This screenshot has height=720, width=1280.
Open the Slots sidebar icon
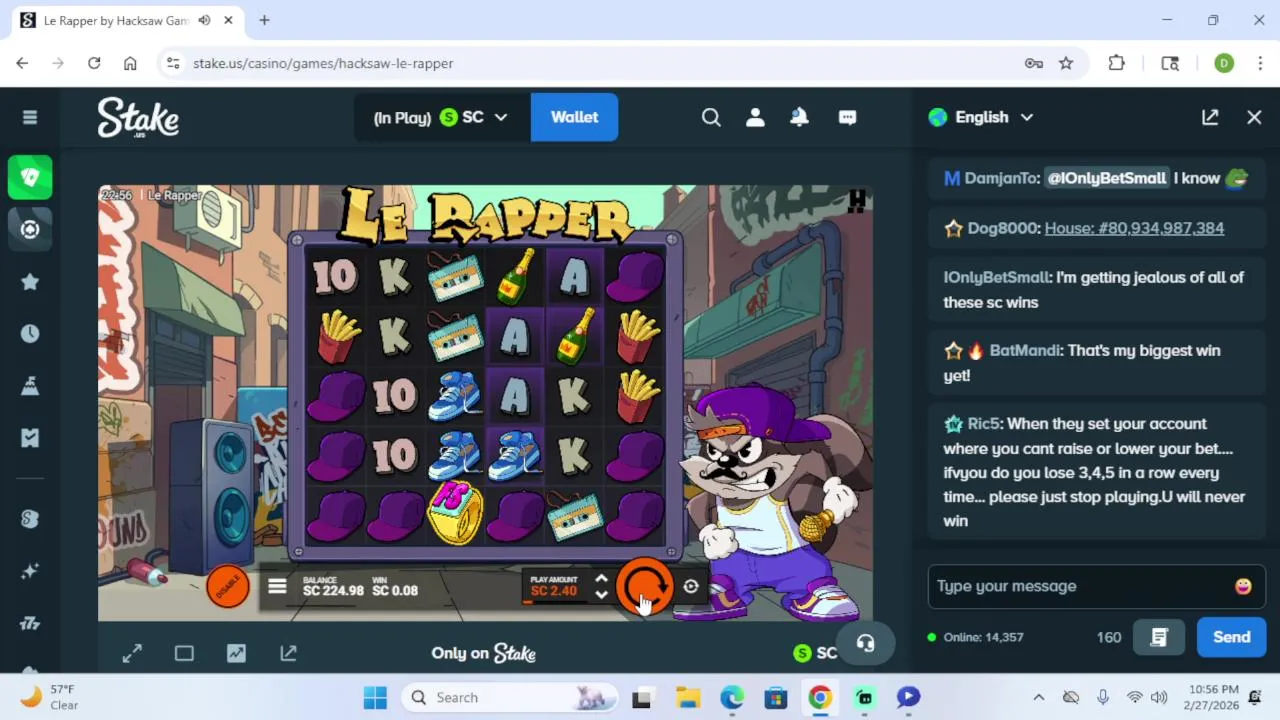click(x=30, y=623)
